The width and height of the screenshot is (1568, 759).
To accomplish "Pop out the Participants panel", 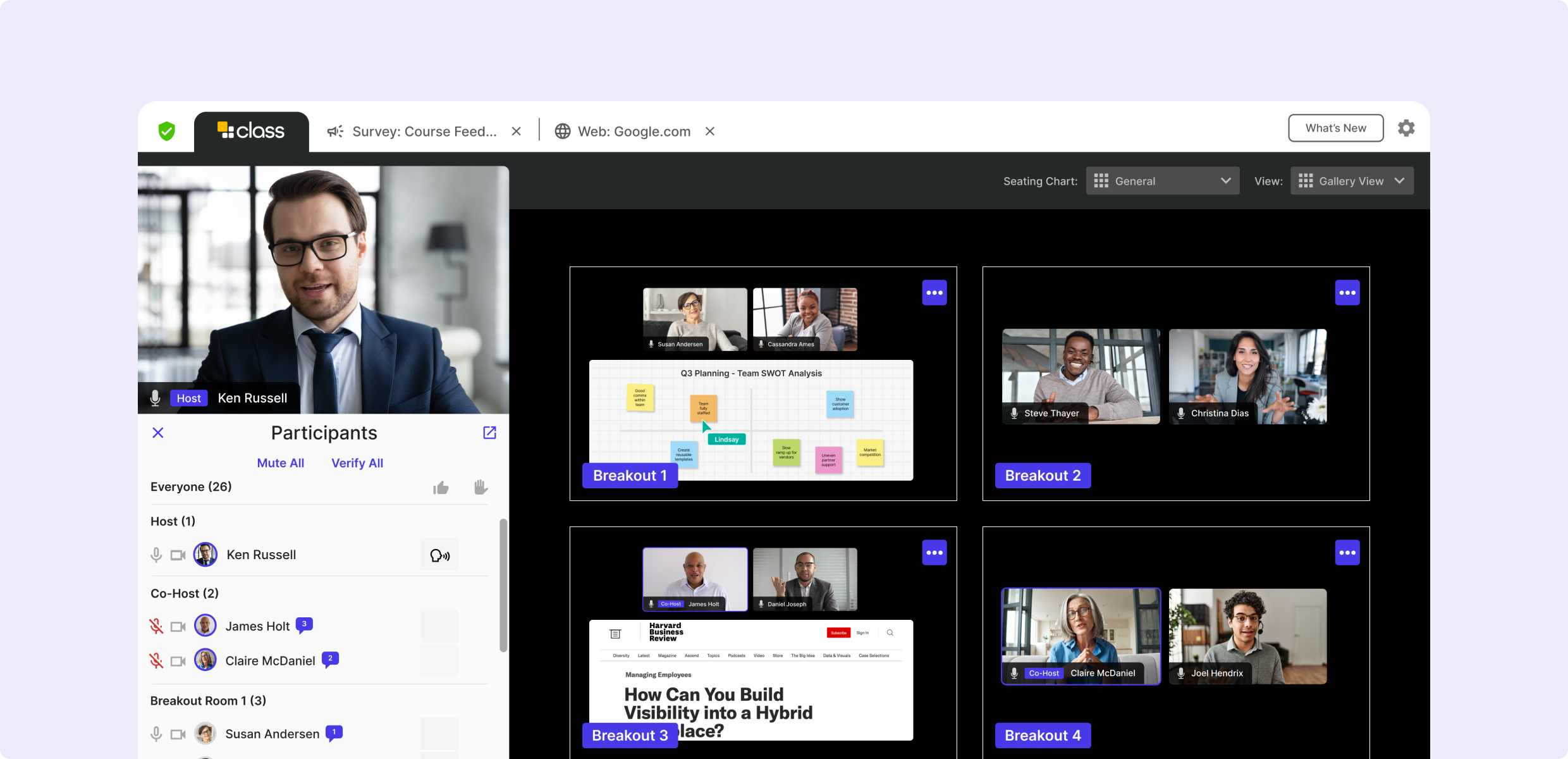I will click(489, 433).
